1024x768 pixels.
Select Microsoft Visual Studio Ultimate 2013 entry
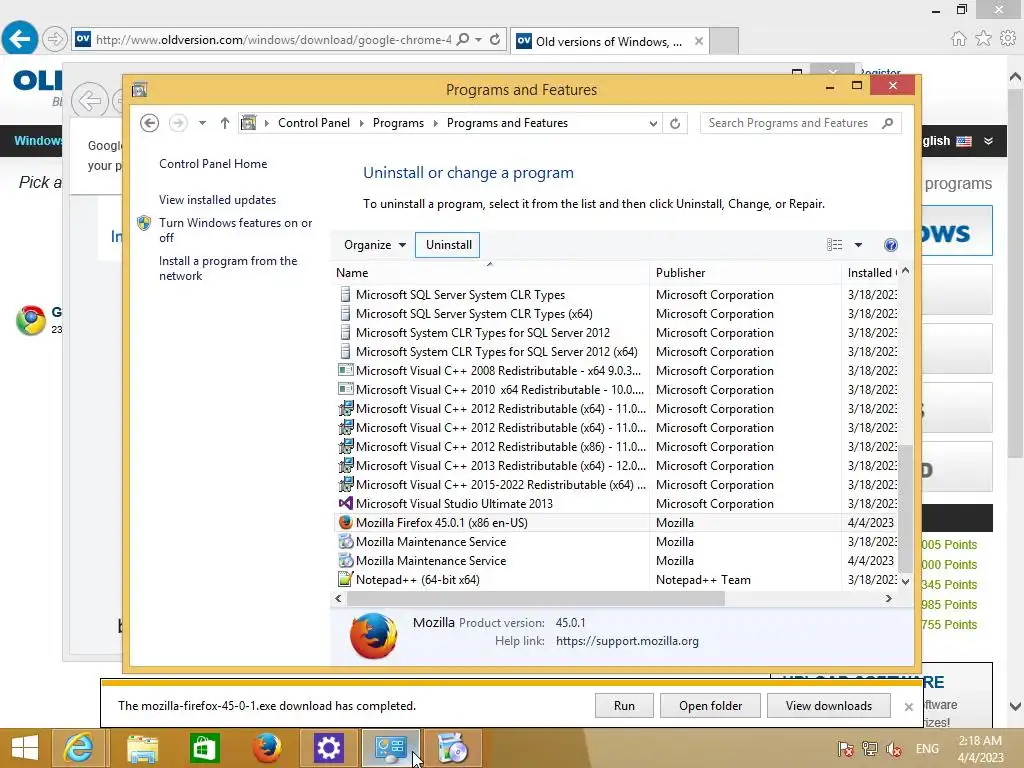(454, 504)
